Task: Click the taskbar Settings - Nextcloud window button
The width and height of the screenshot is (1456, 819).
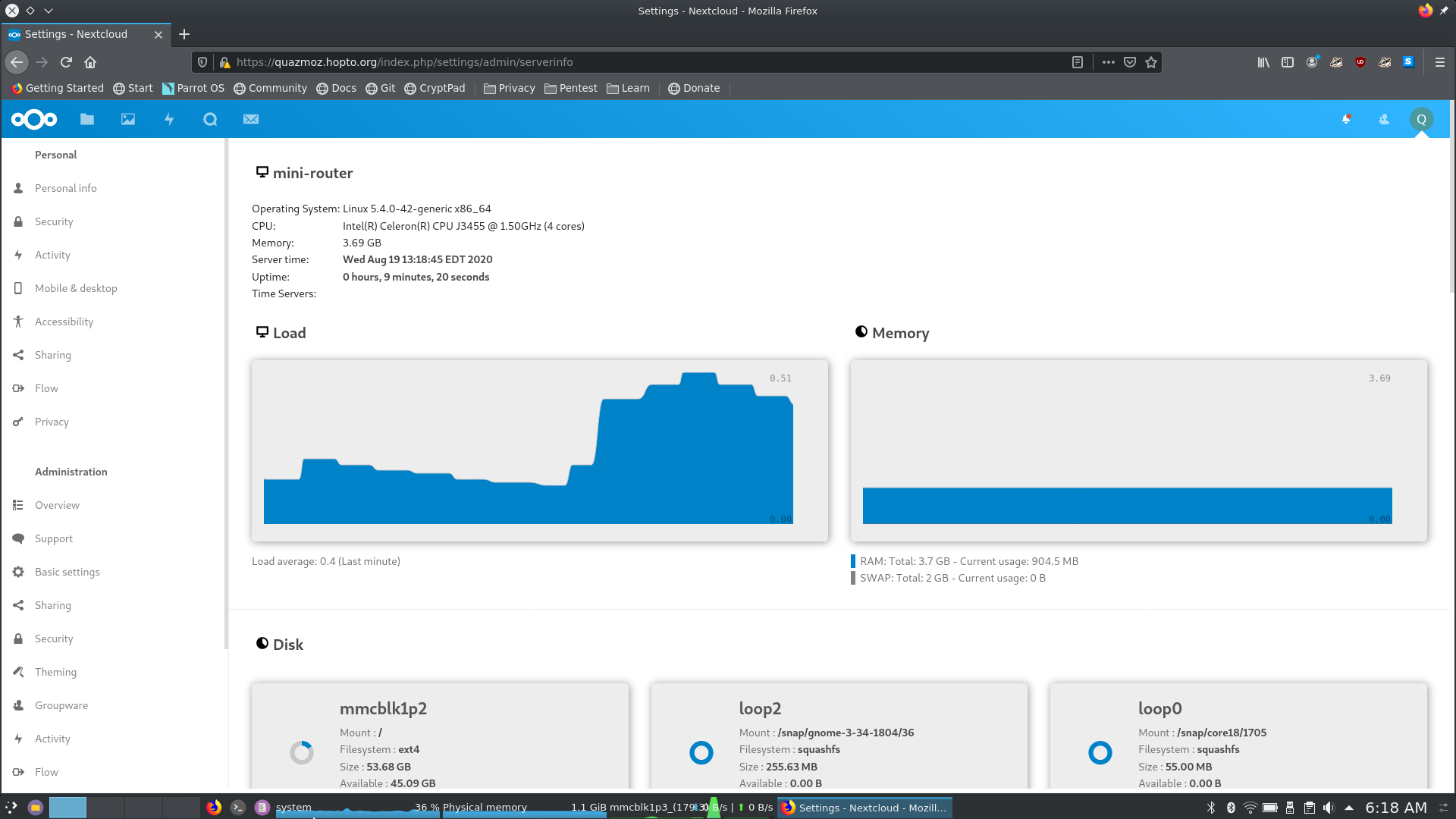Action: 864,808
